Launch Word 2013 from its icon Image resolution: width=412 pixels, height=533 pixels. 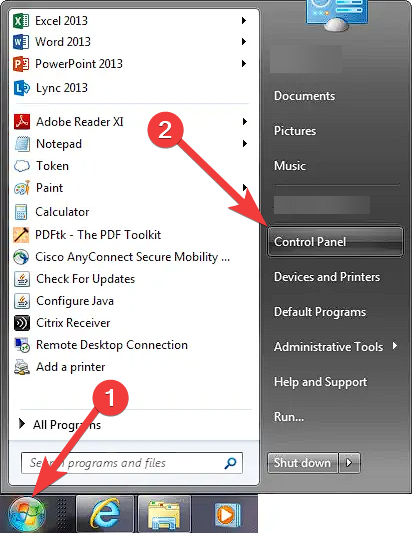tap(20, 42)
